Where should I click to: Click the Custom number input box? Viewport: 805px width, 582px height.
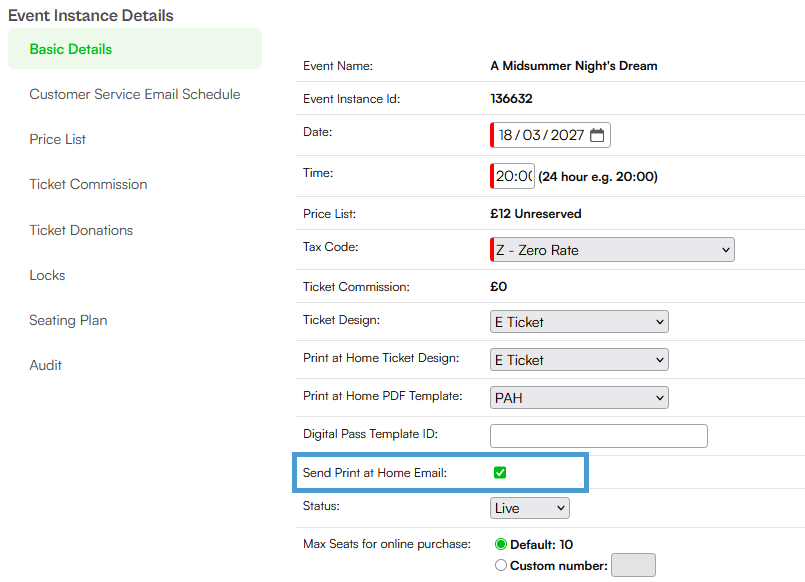633,565
